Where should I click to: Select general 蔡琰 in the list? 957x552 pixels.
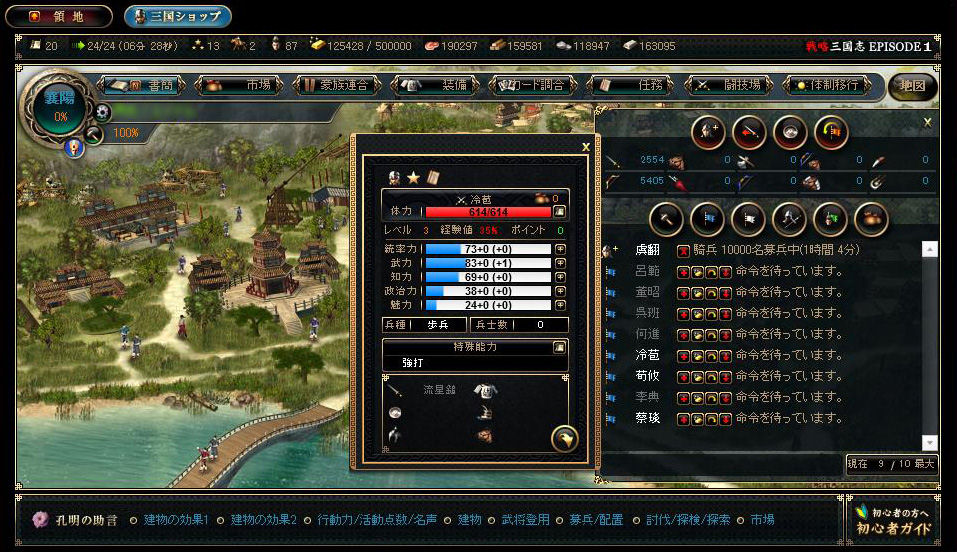648,418
